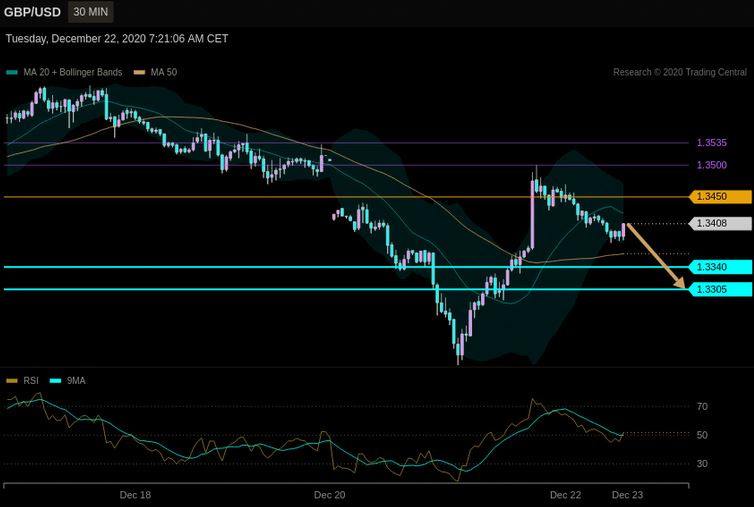The image size is (754, 507).
Task: Click the Dec 22 date axis label
Action: 566,495
